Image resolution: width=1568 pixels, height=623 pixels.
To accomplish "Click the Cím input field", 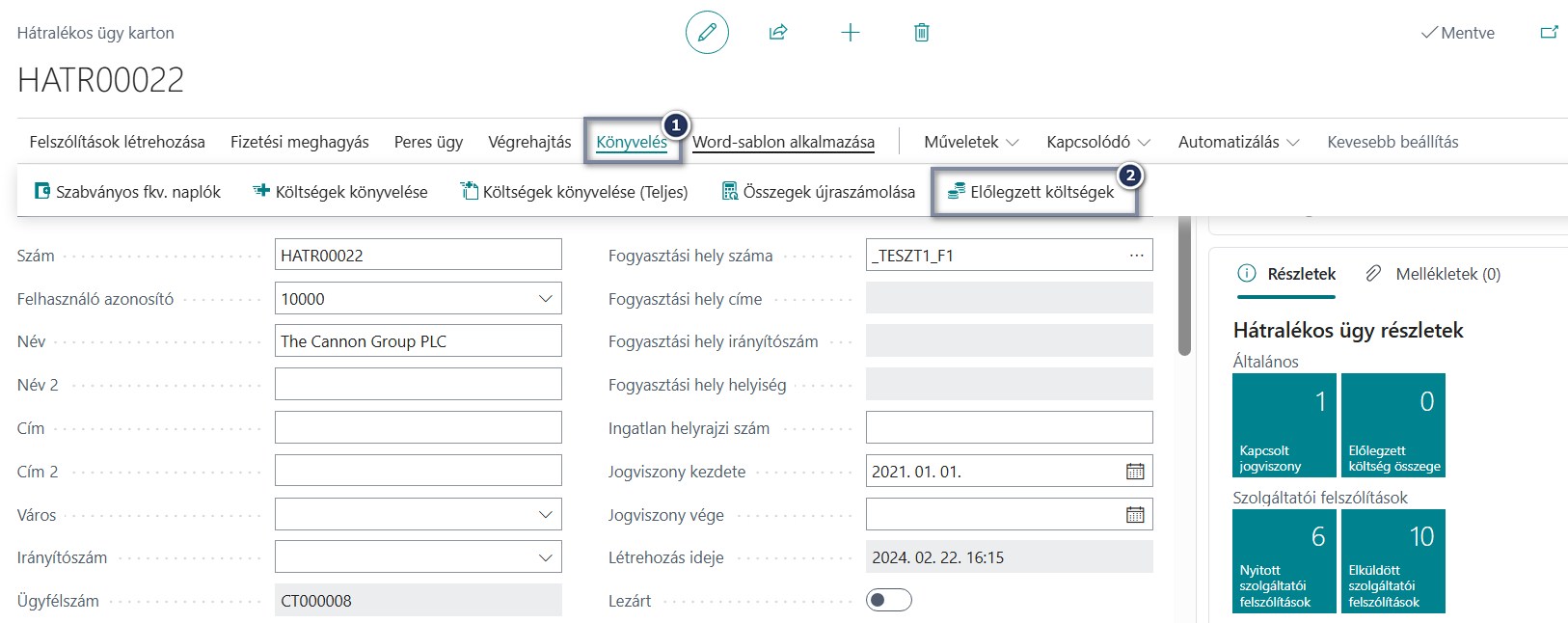I will (419, 428).
